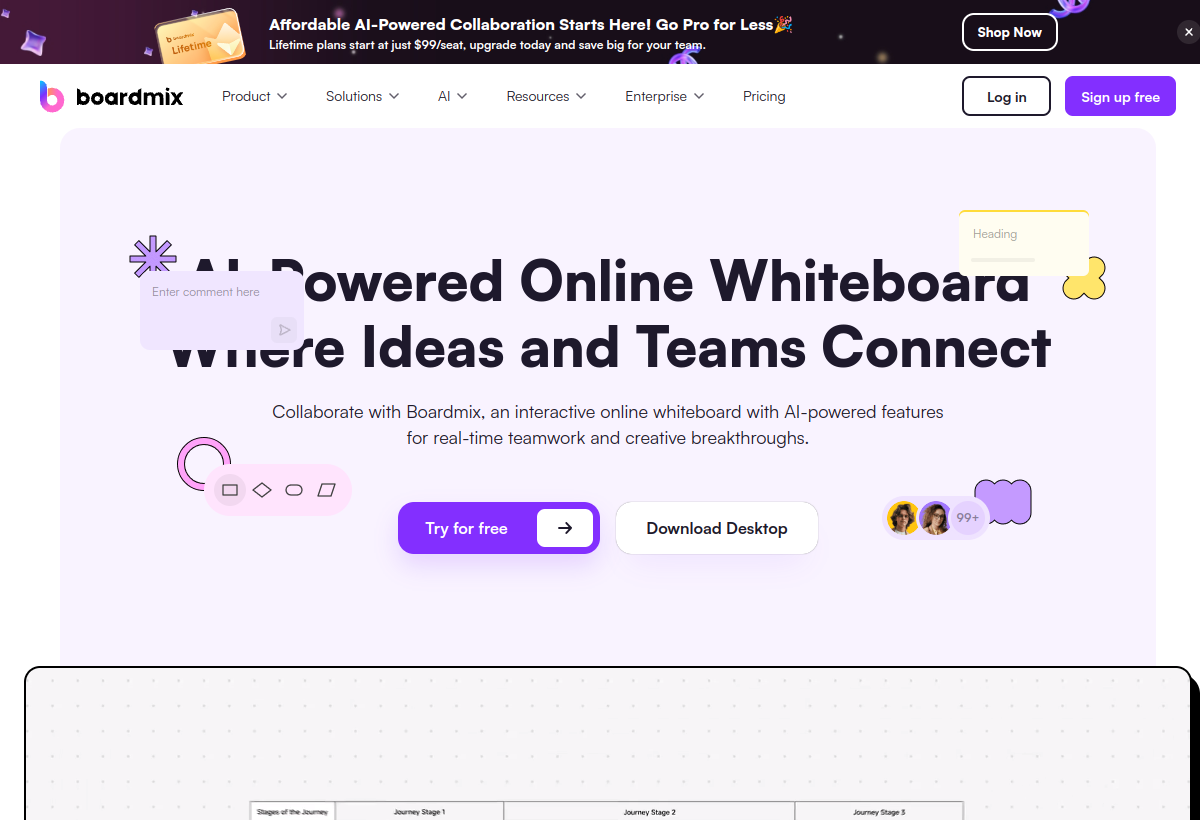Expand the Solutions chevron arrow

[x=394, y=96]
